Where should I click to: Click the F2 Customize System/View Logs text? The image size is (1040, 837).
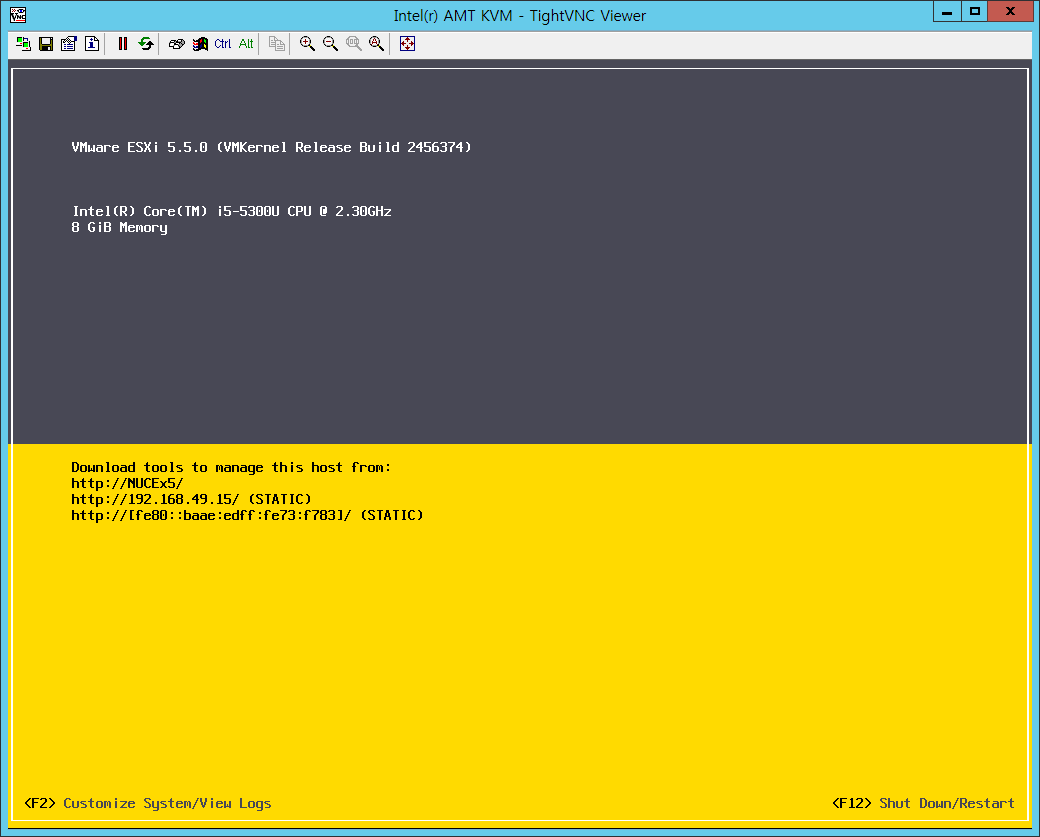(148, 803)
